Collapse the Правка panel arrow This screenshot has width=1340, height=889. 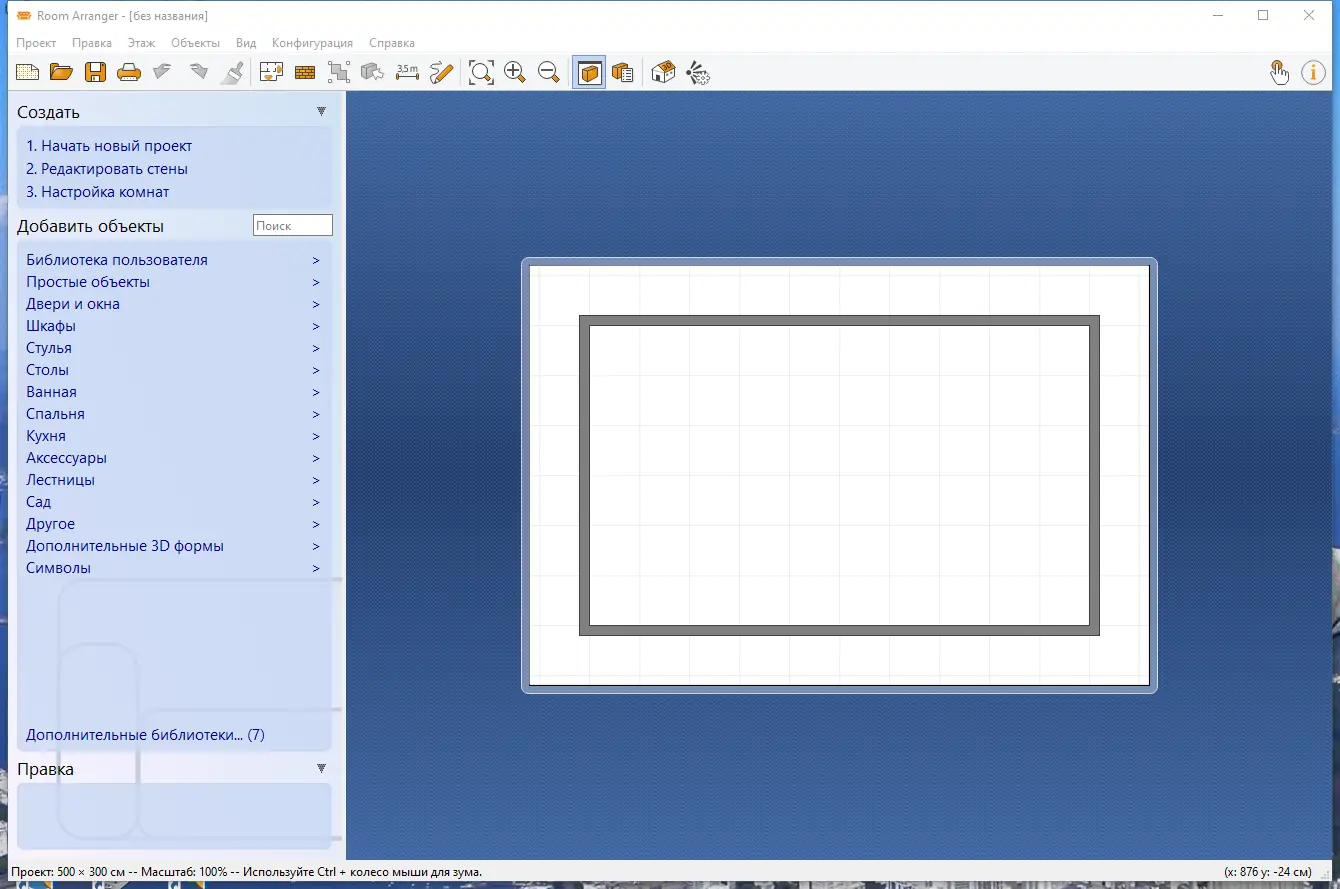(x=321, y=769)
